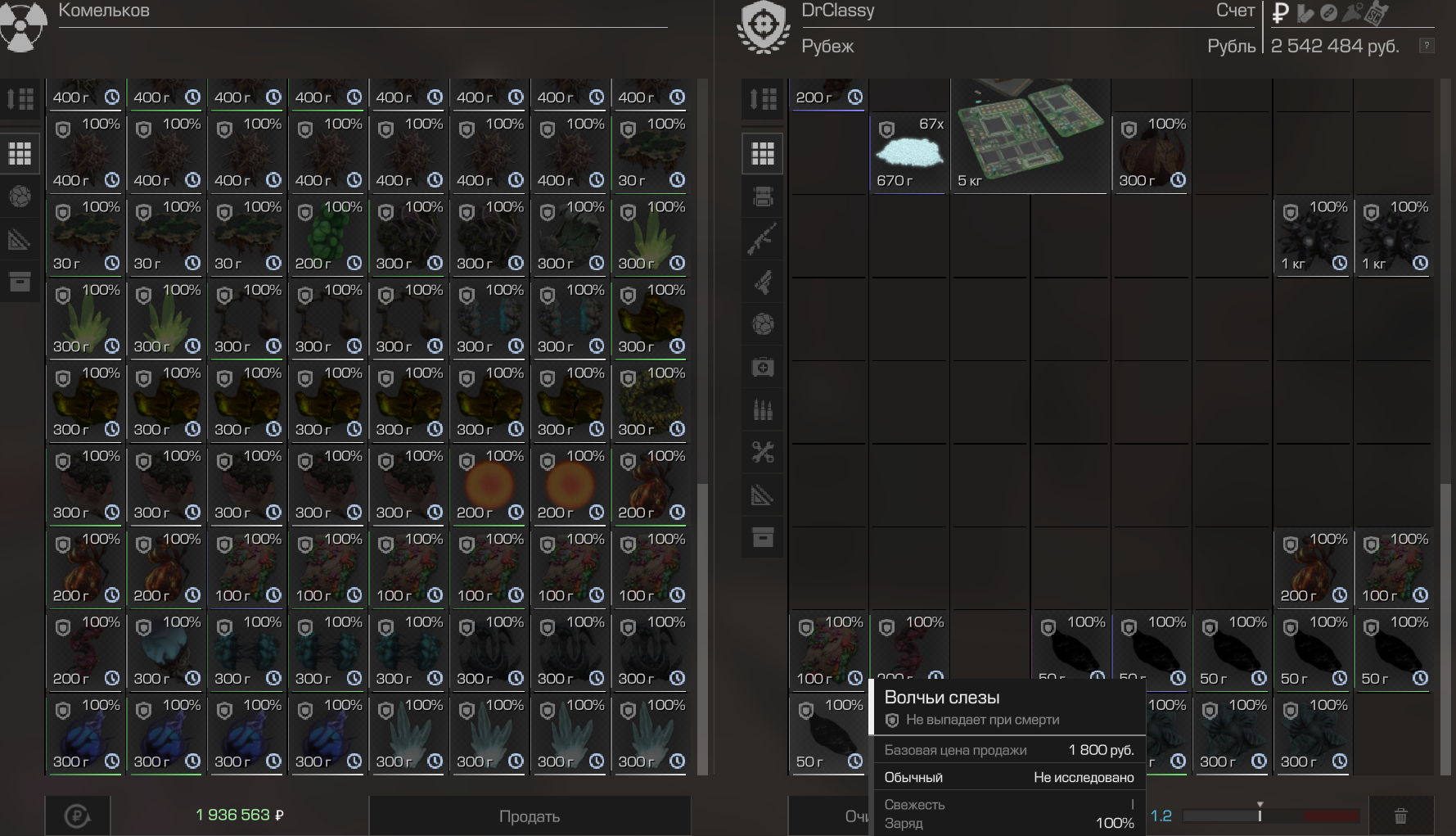Filter player inventory by backpack category
The height and width of the screenshot is (836, 1456).
click(762, 197)
